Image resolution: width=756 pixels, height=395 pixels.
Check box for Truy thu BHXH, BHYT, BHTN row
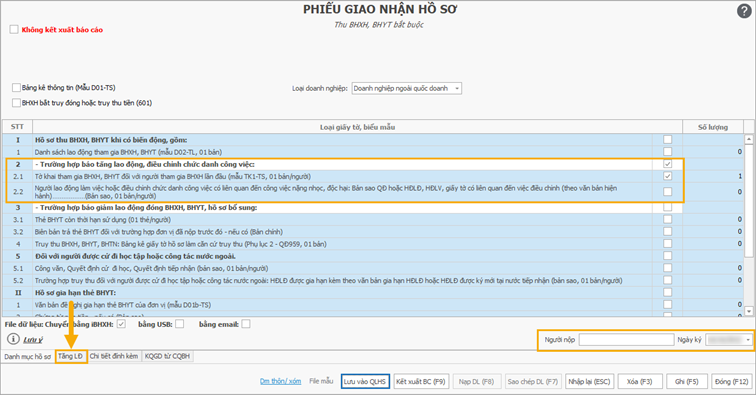[667, 244]
